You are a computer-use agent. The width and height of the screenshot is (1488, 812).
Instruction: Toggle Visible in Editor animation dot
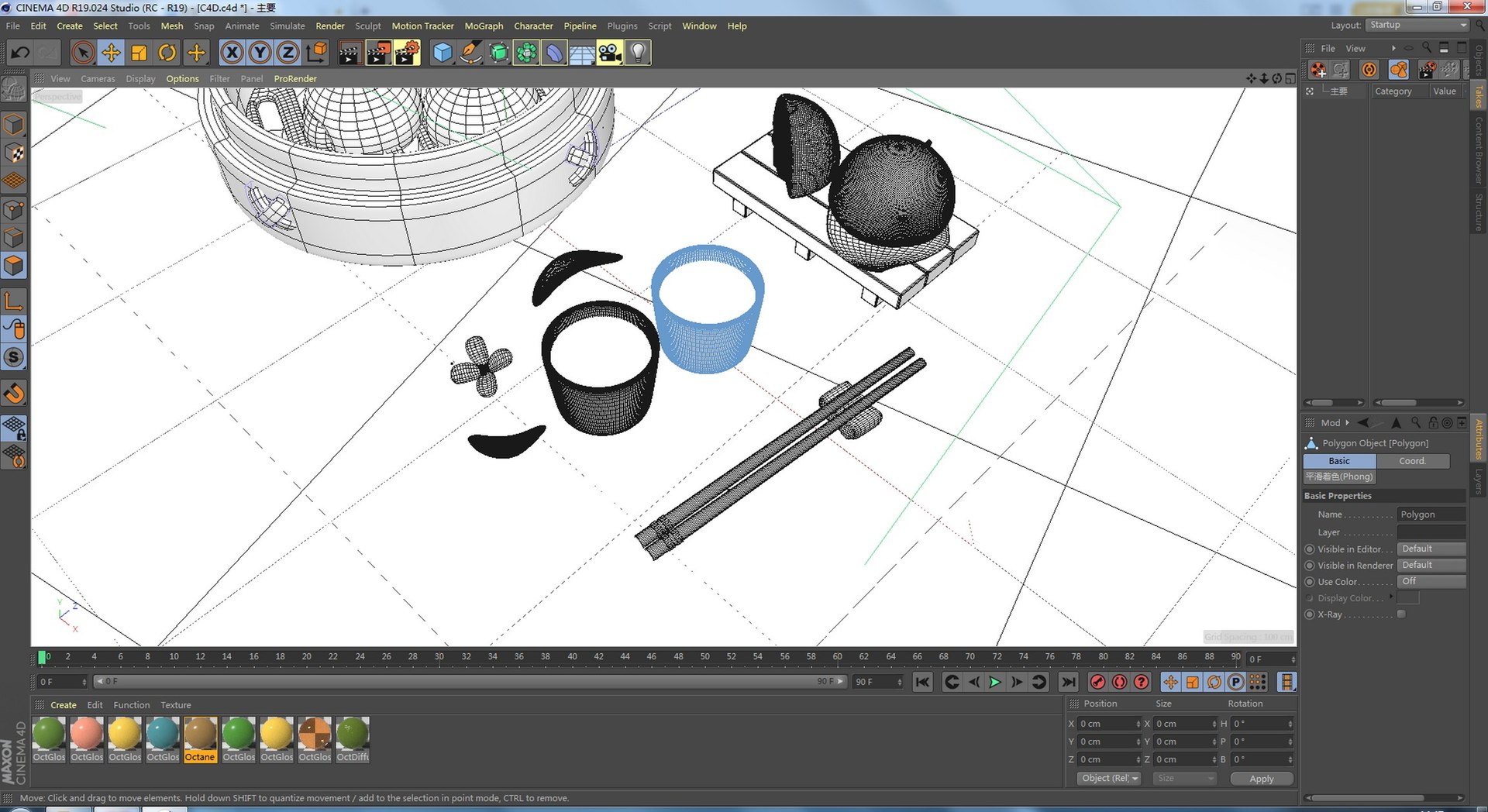[x=1310, y=549]
